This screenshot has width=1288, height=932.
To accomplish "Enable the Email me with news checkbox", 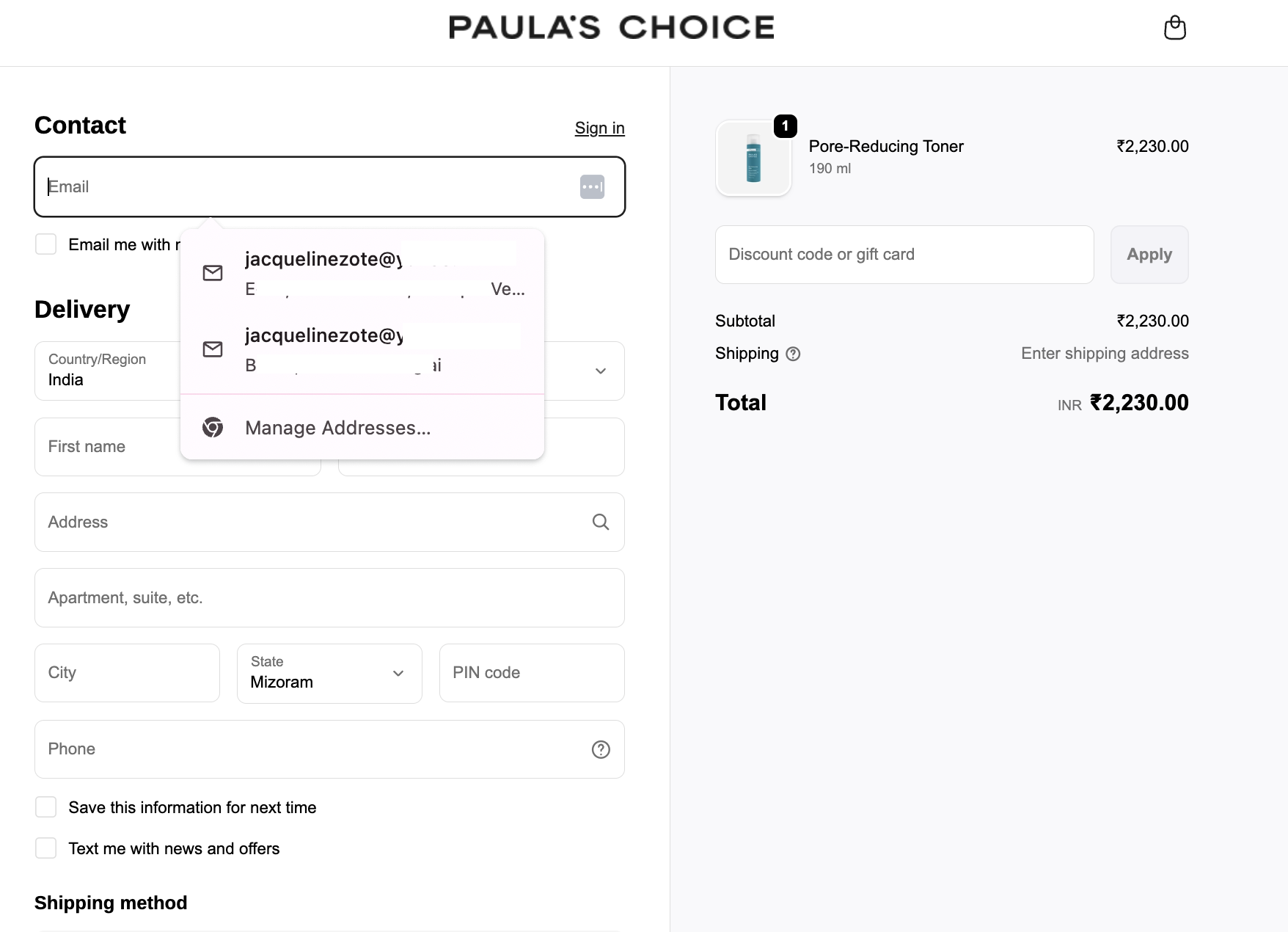I will [45, 244].
